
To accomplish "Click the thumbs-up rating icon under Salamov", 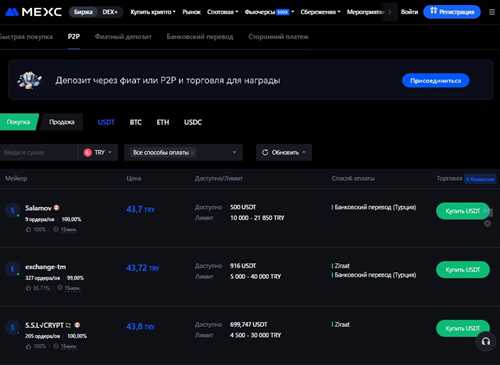I will pyautogui.click(x=28, y=229).
